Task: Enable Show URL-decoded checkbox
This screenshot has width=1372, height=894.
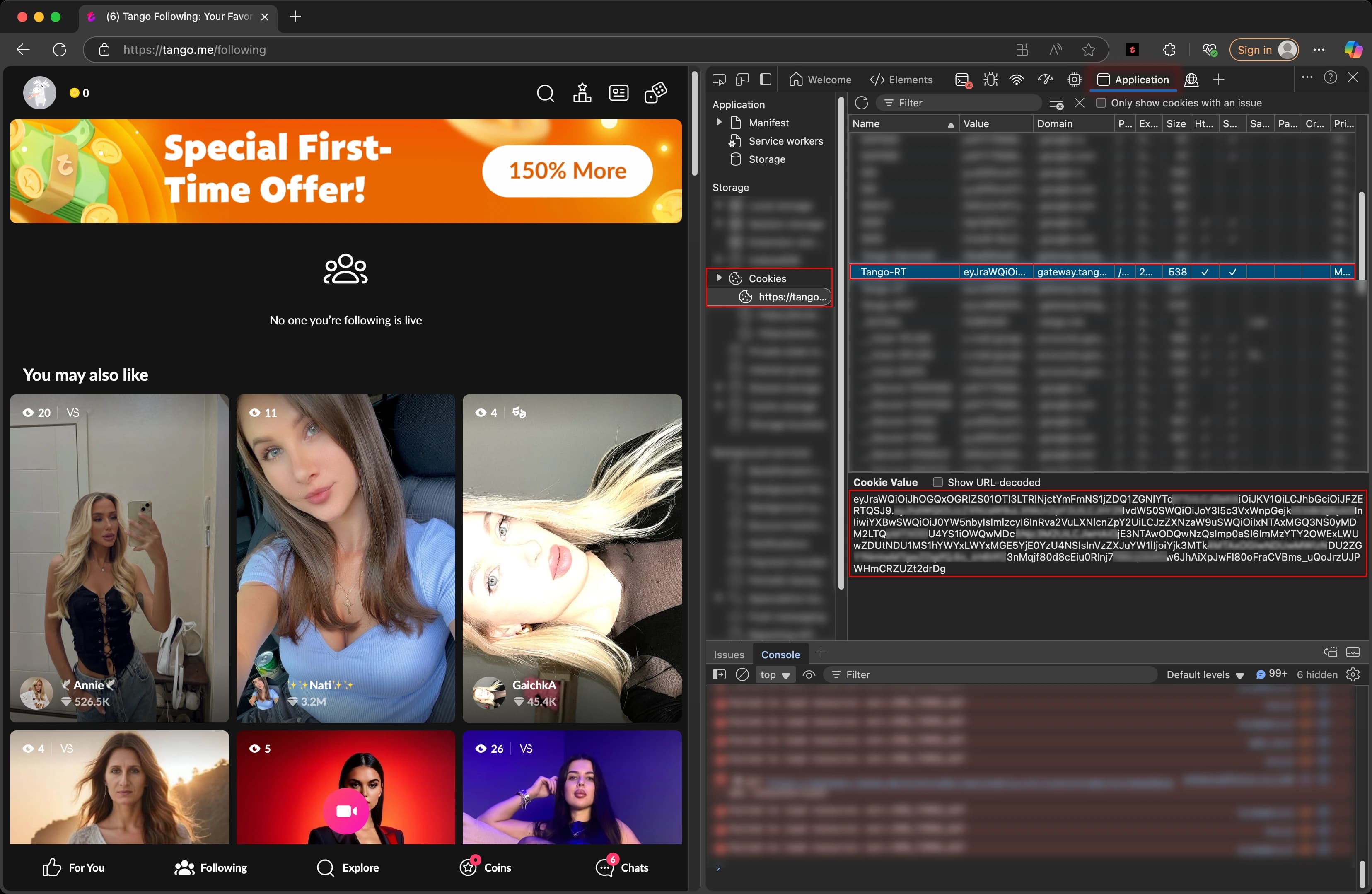Action: pos(937,482)
